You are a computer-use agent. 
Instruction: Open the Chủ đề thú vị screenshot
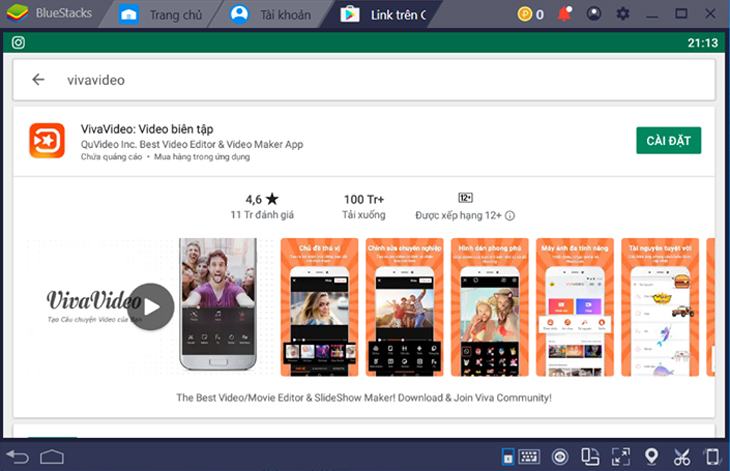(x=319, y=307)
